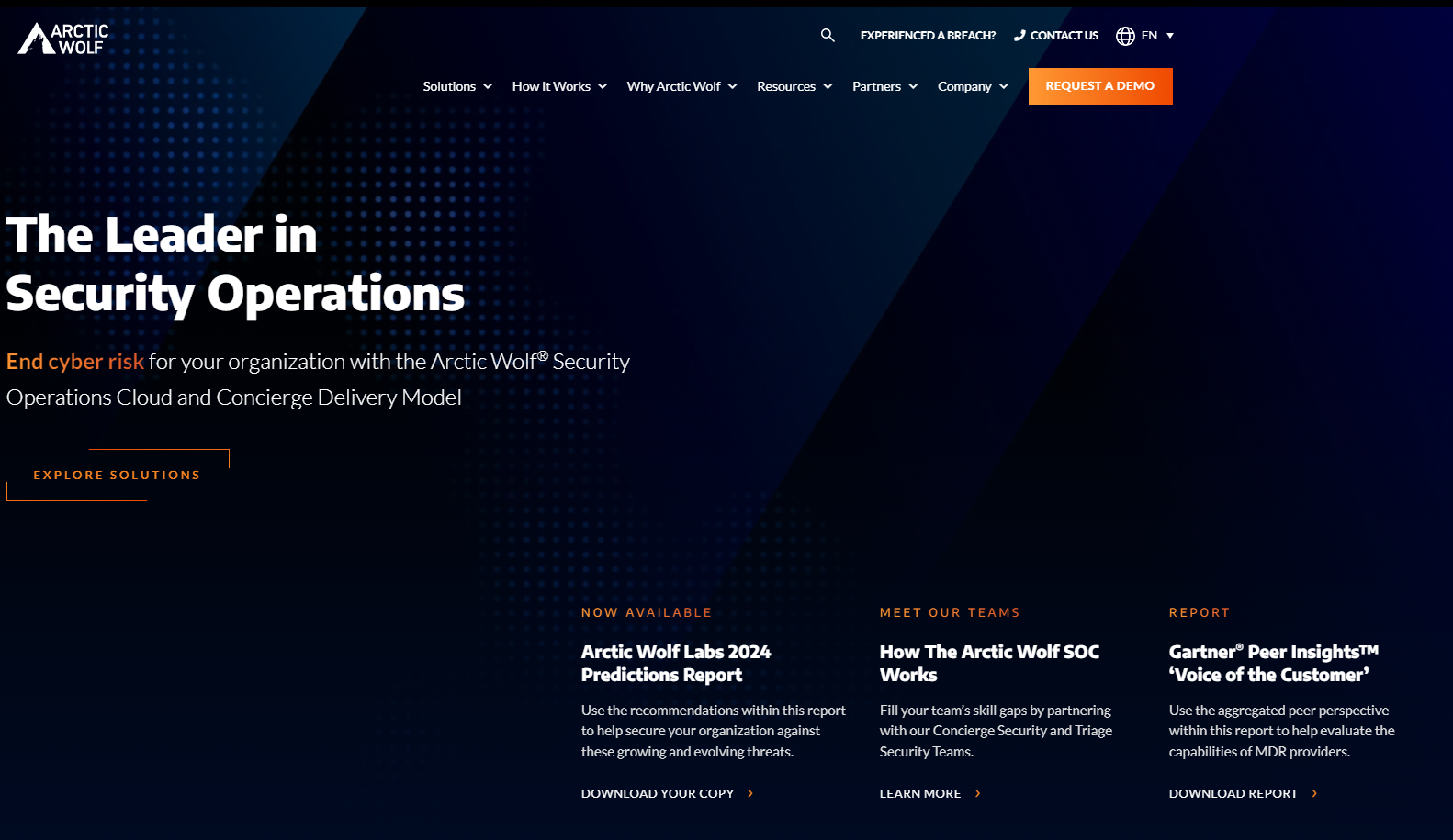Image resolution: width=1453 pixels, height=840 pixels.
Task: Click the phone icon beside Contact Us
Action: tap(1019, 35)
